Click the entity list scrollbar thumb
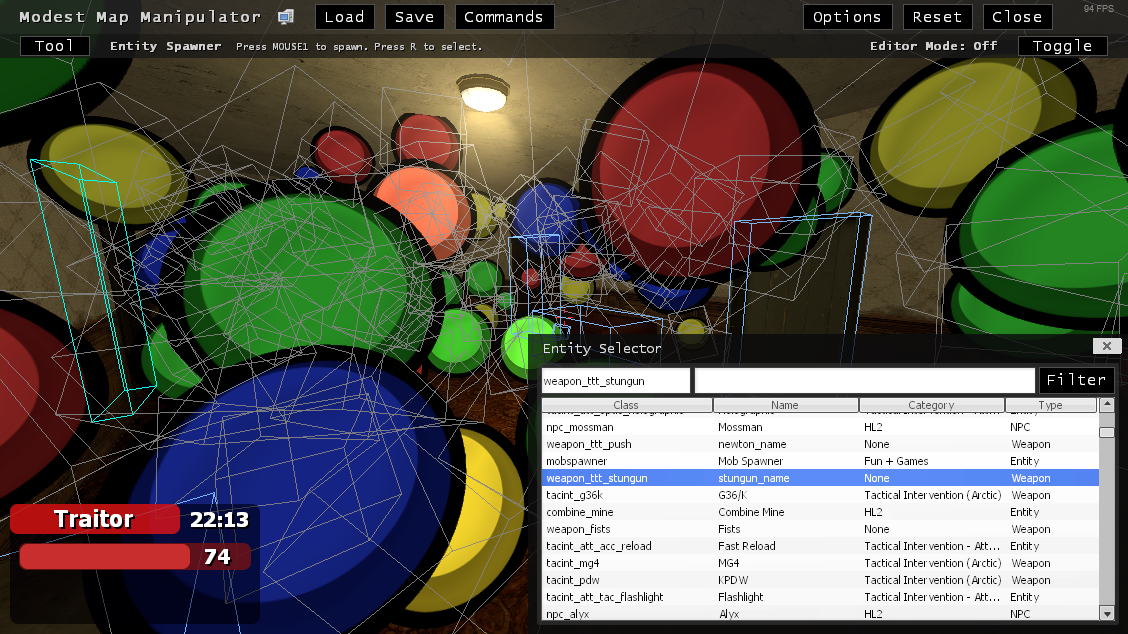The width and height of the screenshot is (1128, 634). coord(1107,433)
